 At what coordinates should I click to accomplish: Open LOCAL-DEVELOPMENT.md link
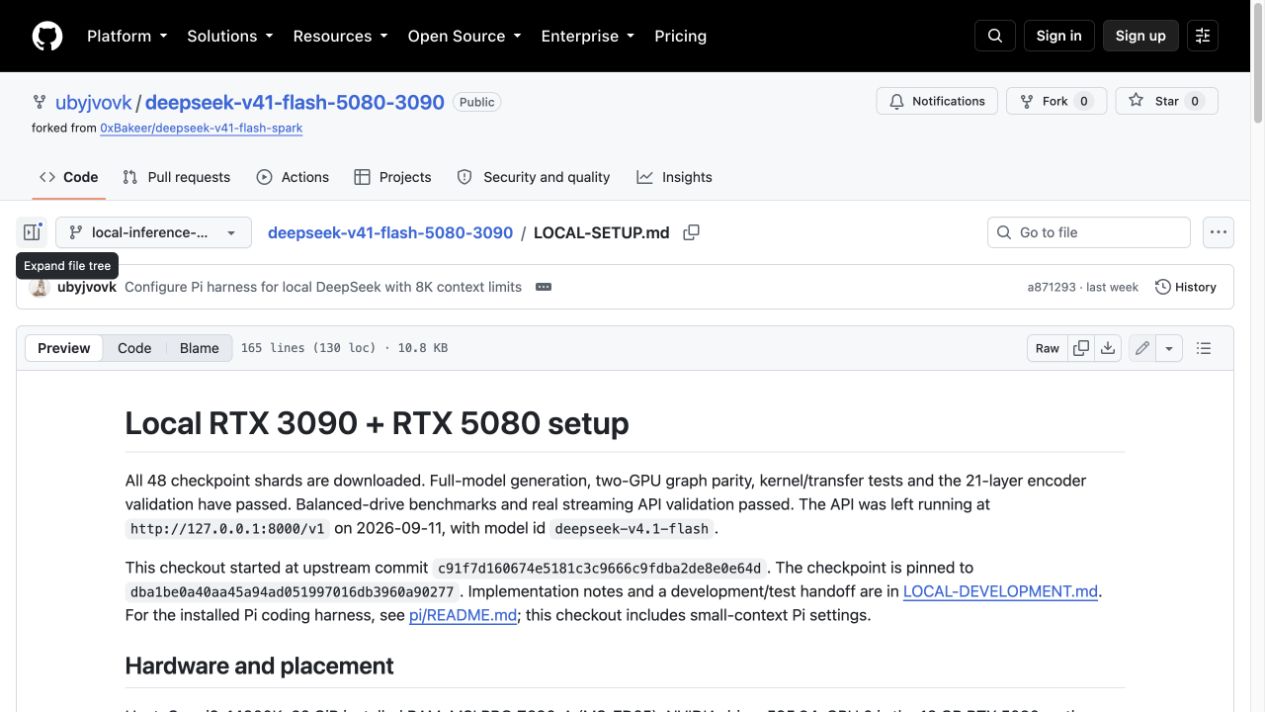pos(1000,591)
